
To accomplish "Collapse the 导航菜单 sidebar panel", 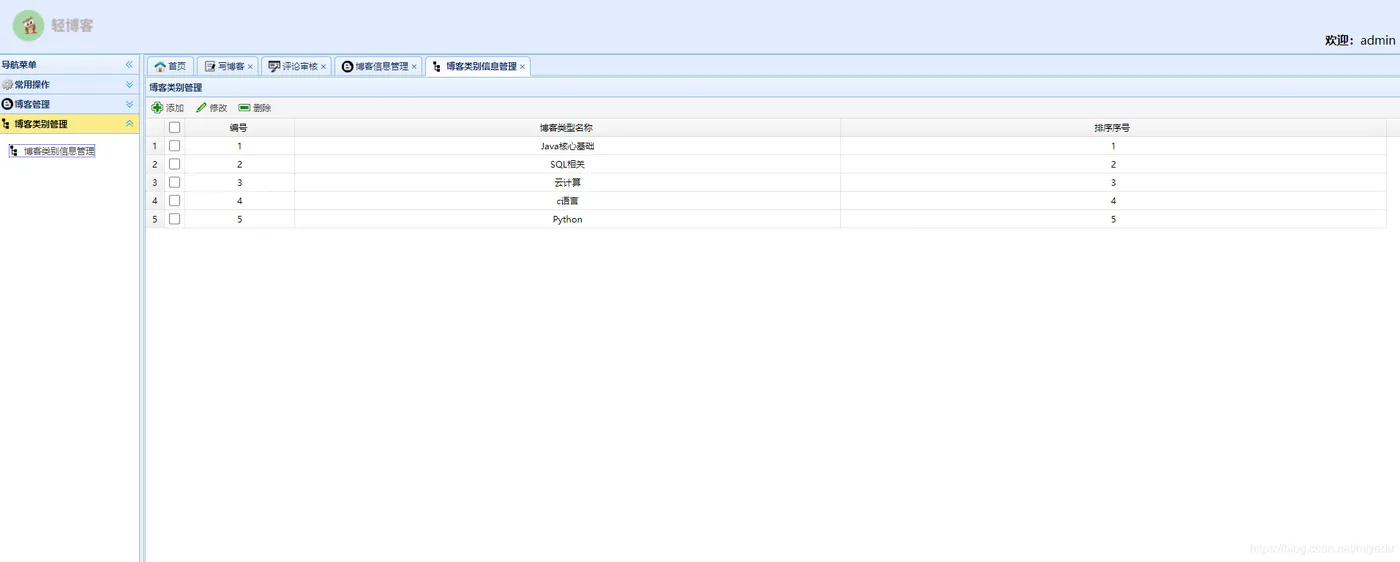I will 129,65.
